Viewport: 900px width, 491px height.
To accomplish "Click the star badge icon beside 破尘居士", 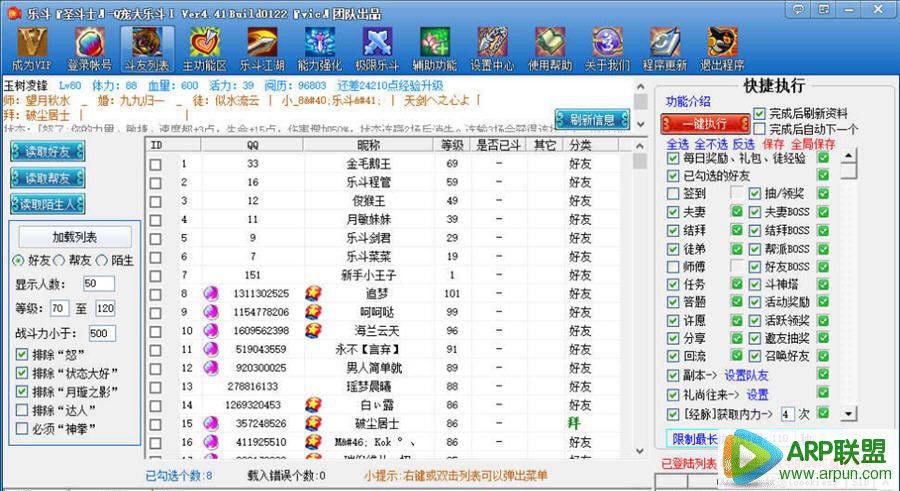I will pos(313,423).
